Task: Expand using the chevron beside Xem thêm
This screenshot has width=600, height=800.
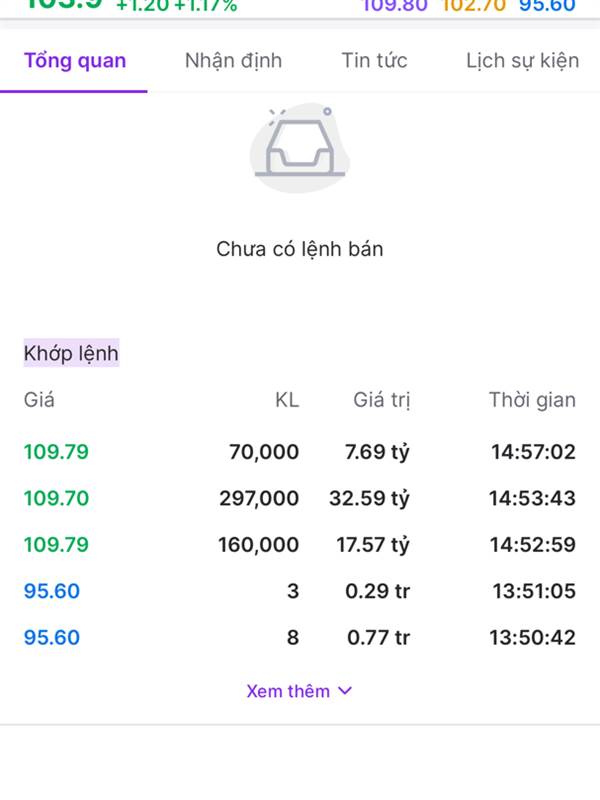Action: point(346,691)
